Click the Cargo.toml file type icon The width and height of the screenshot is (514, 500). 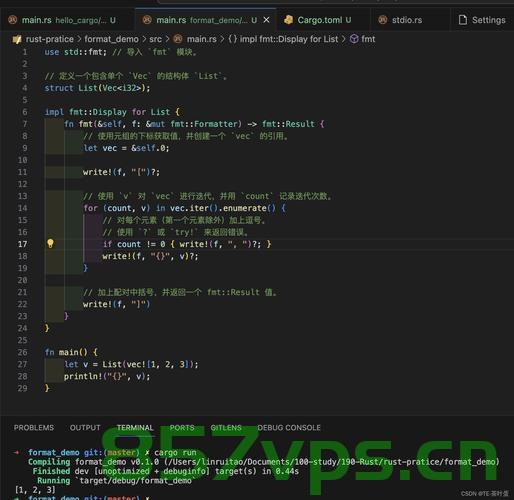tap(288, 20)
